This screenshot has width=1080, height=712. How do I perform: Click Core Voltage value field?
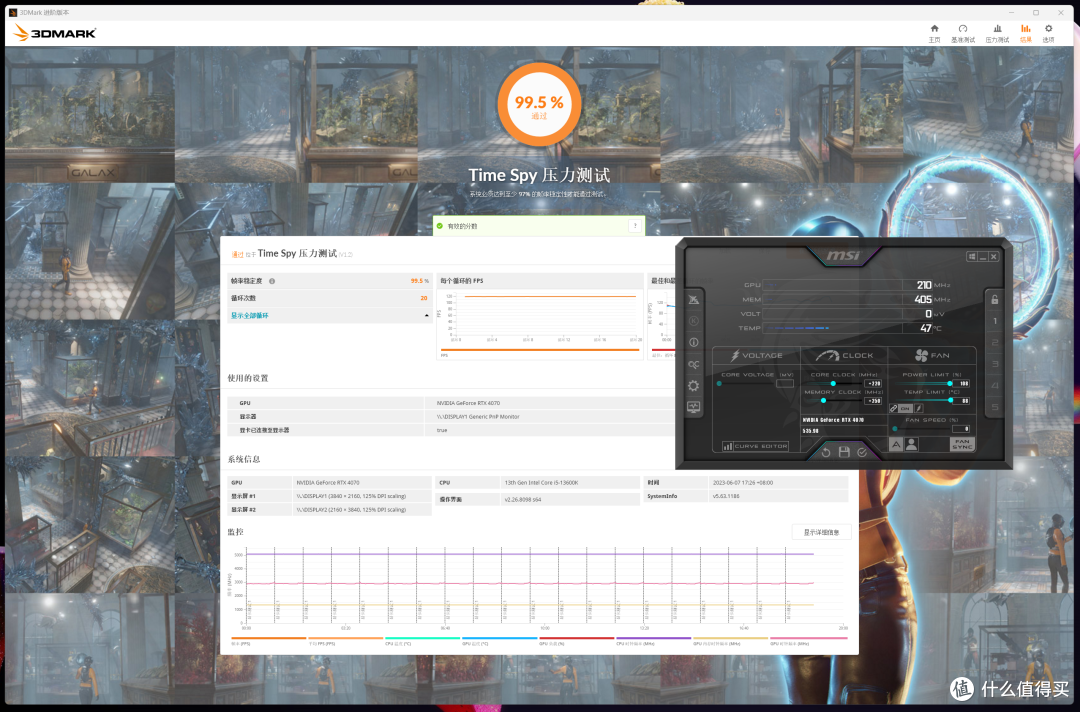coord(785,384)
